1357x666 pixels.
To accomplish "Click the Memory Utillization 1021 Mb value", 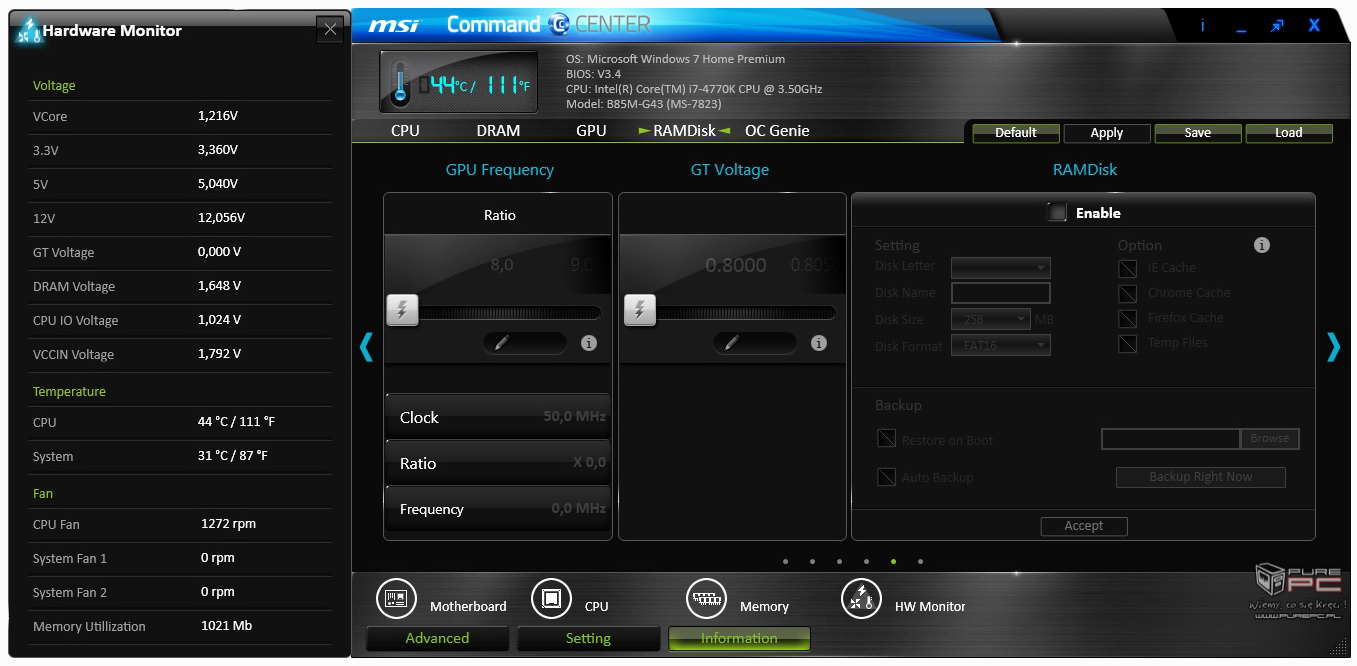I will pyautogui.click(x=227, y=626).
